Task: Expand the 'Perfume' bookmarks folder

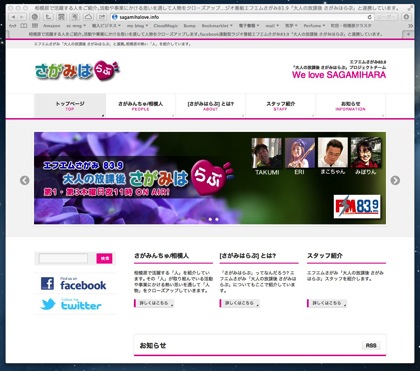Action: pos(314,26)
